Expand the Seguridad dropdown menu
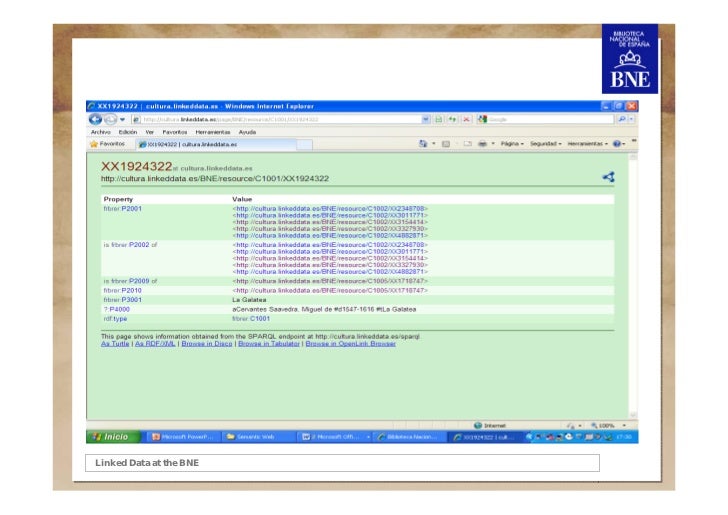 point(546,144)
